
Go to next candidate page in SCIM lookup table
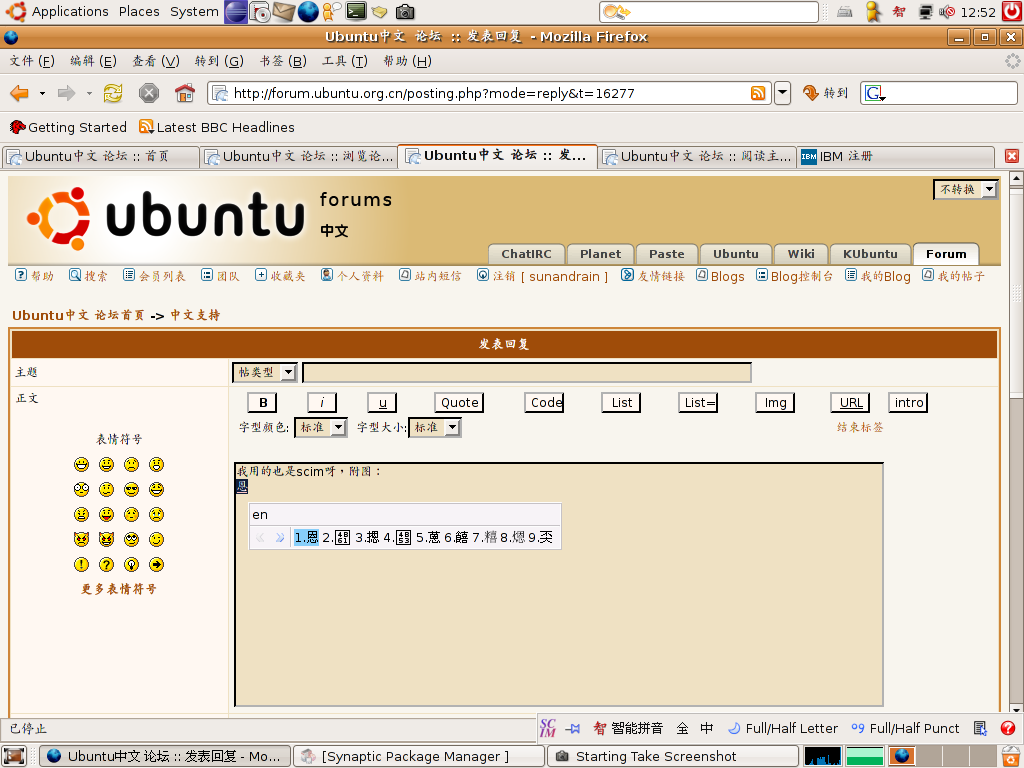(280, 537)
